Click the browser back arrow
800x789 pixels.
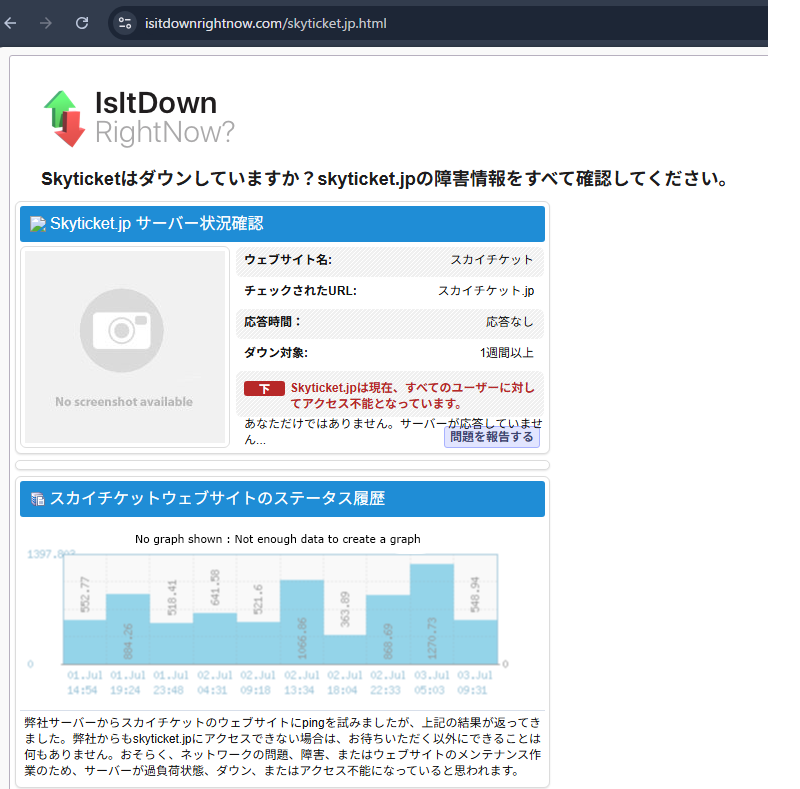tap(11, 23)
